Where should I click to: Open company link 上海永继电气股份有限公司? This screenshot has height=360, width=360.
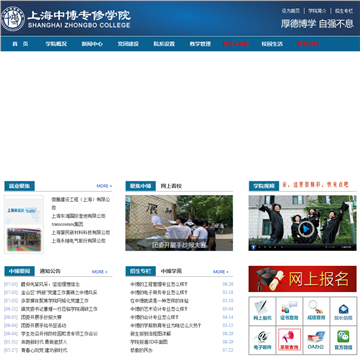pyautogui.click(x=78, y=241)
